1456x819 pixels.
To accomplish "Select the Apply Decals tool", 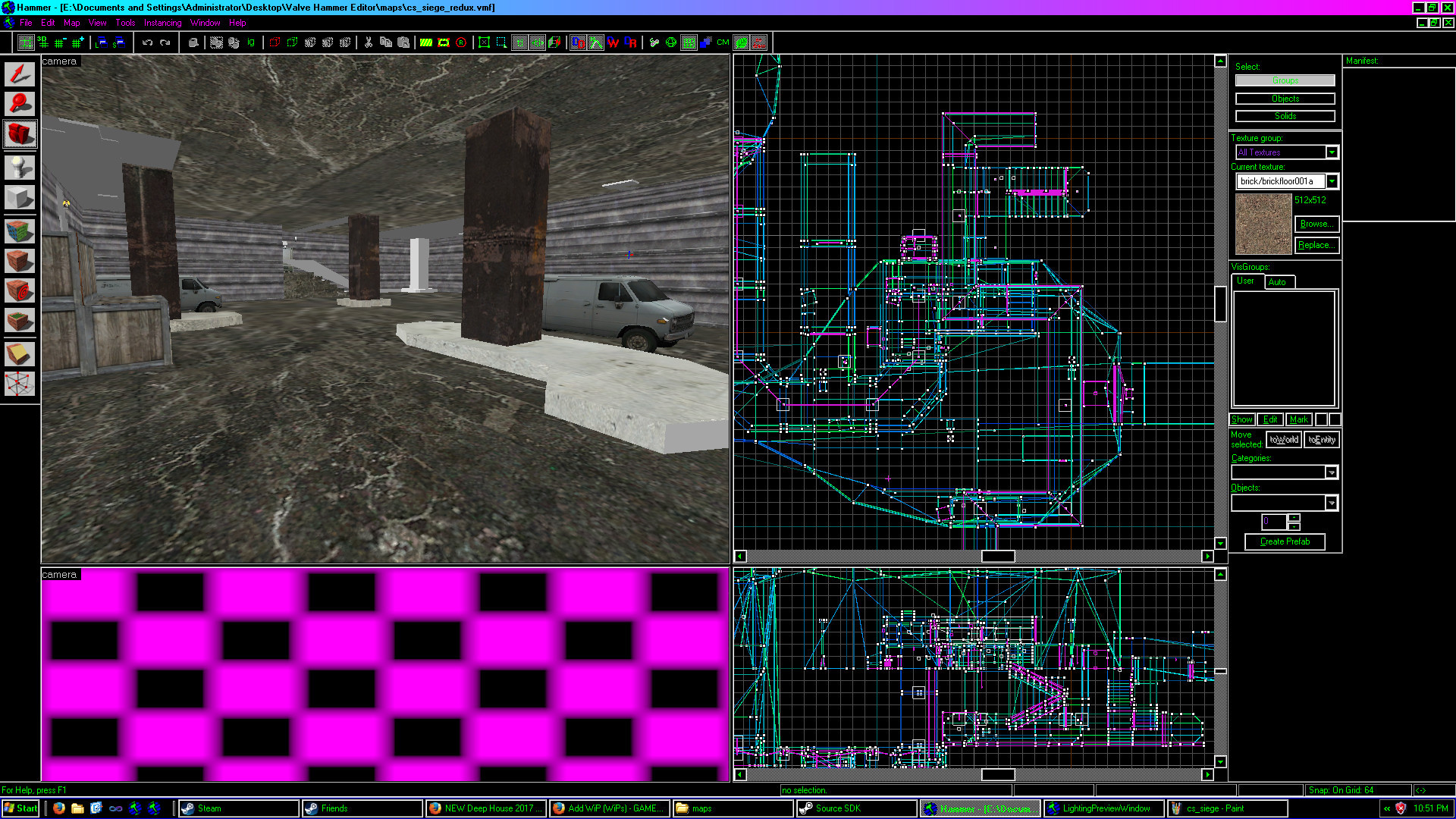I will click(20, 291).
